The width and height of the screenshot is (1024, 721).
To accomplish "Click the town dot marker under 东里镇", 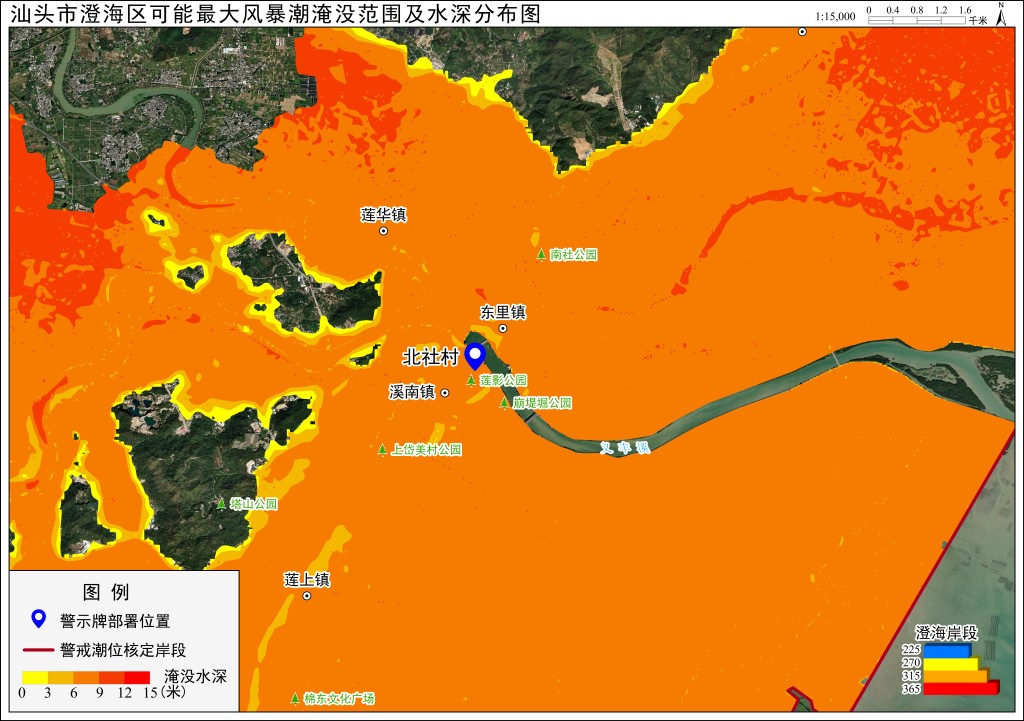I will (x=503, y=328).
